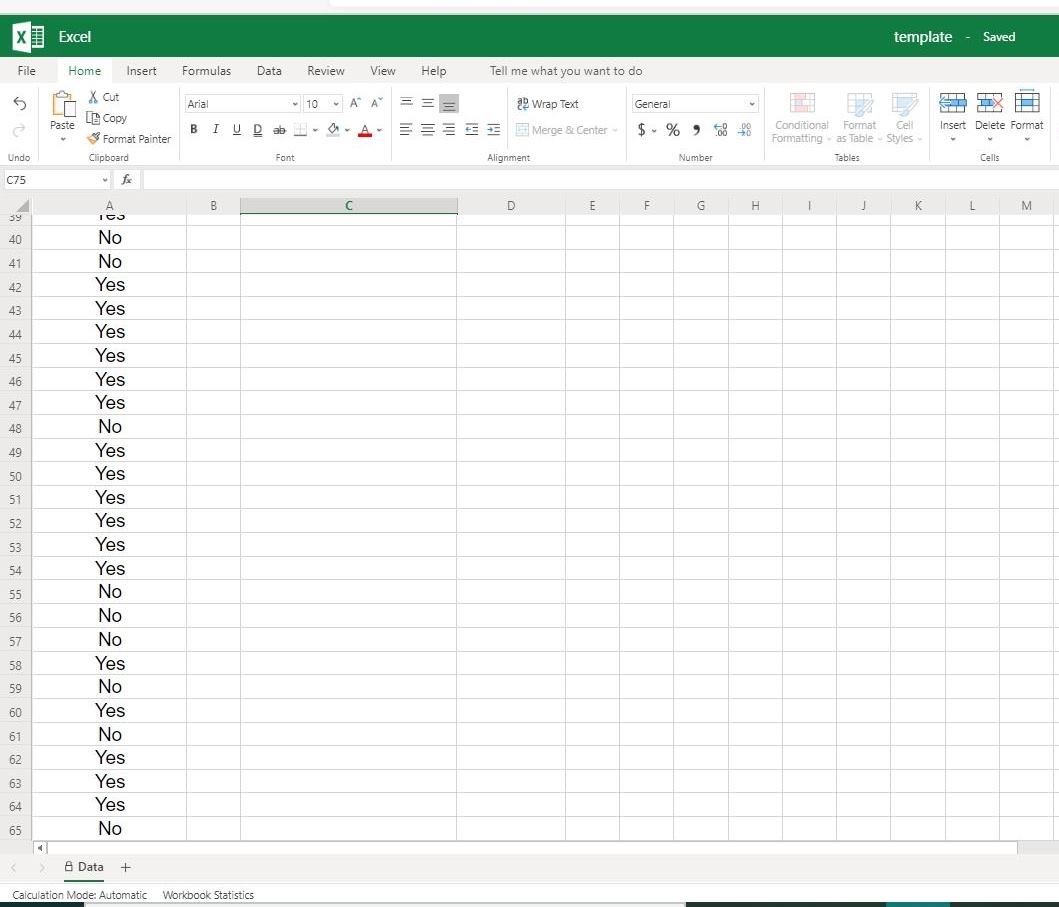1059x907 pixels.
Task: Toggle italic formatting
Action: coord(215,130)
